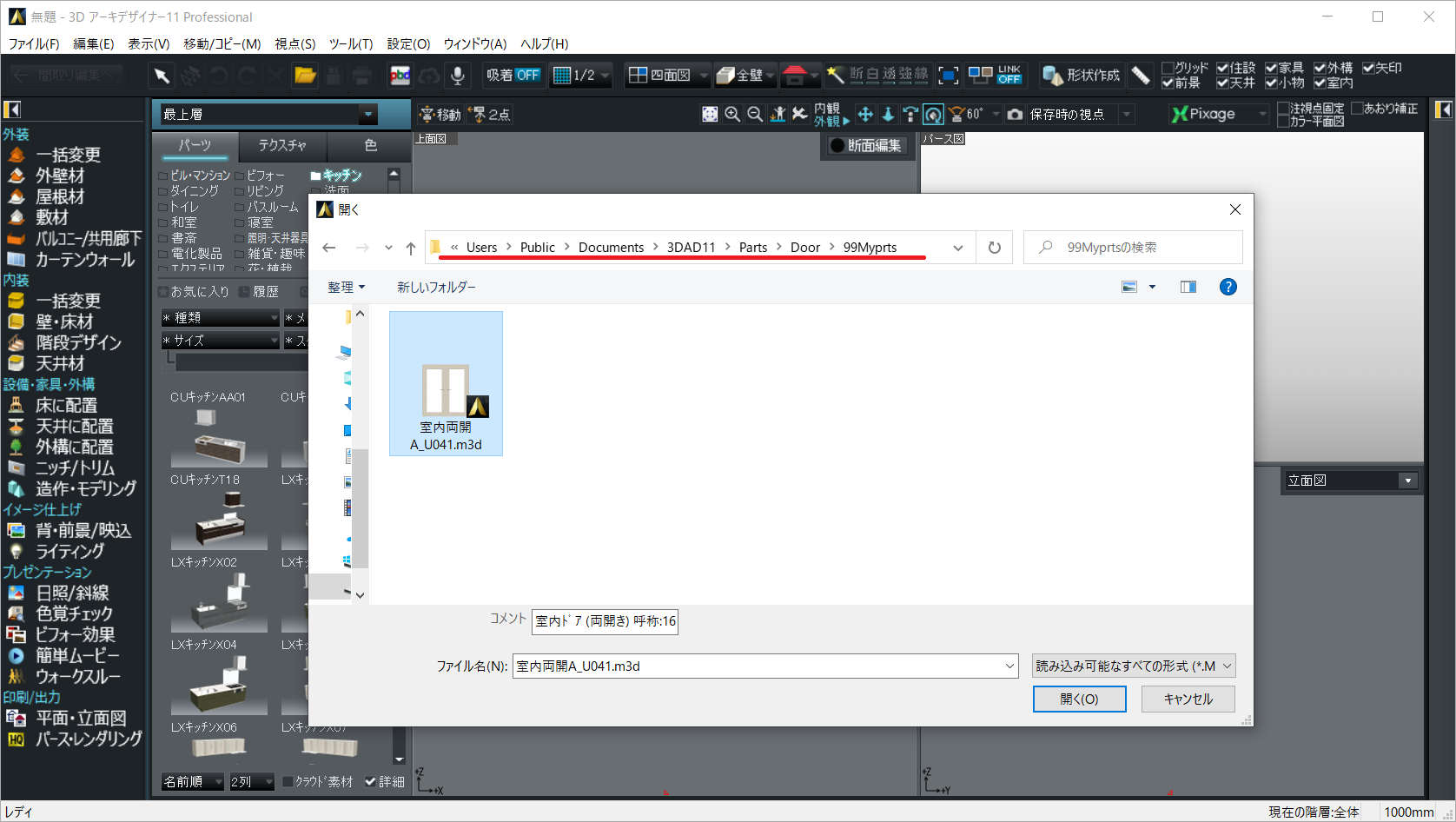Viewport: 1456px width, 822px height.
Task: Open the 整理 organize dropdown
Action: 346,287
